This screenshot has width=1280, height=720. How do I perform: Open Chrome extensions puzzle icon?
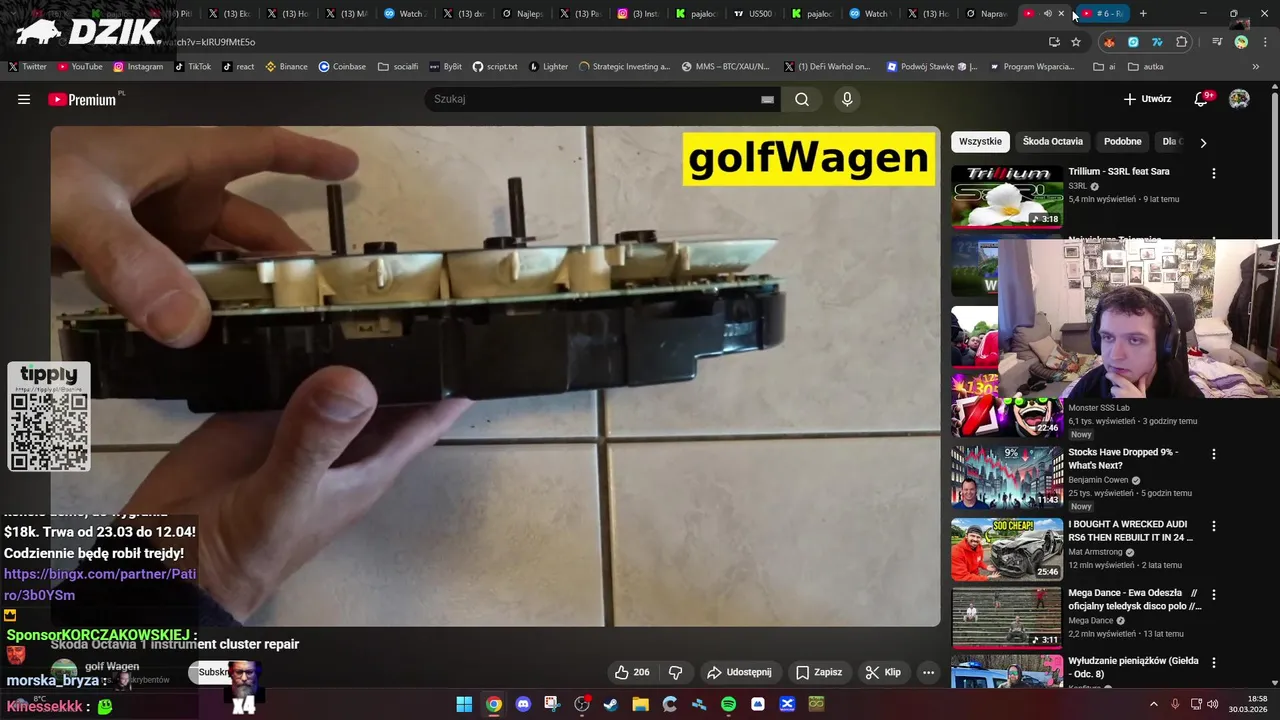pyautogui.click(x=1182, y=42)
